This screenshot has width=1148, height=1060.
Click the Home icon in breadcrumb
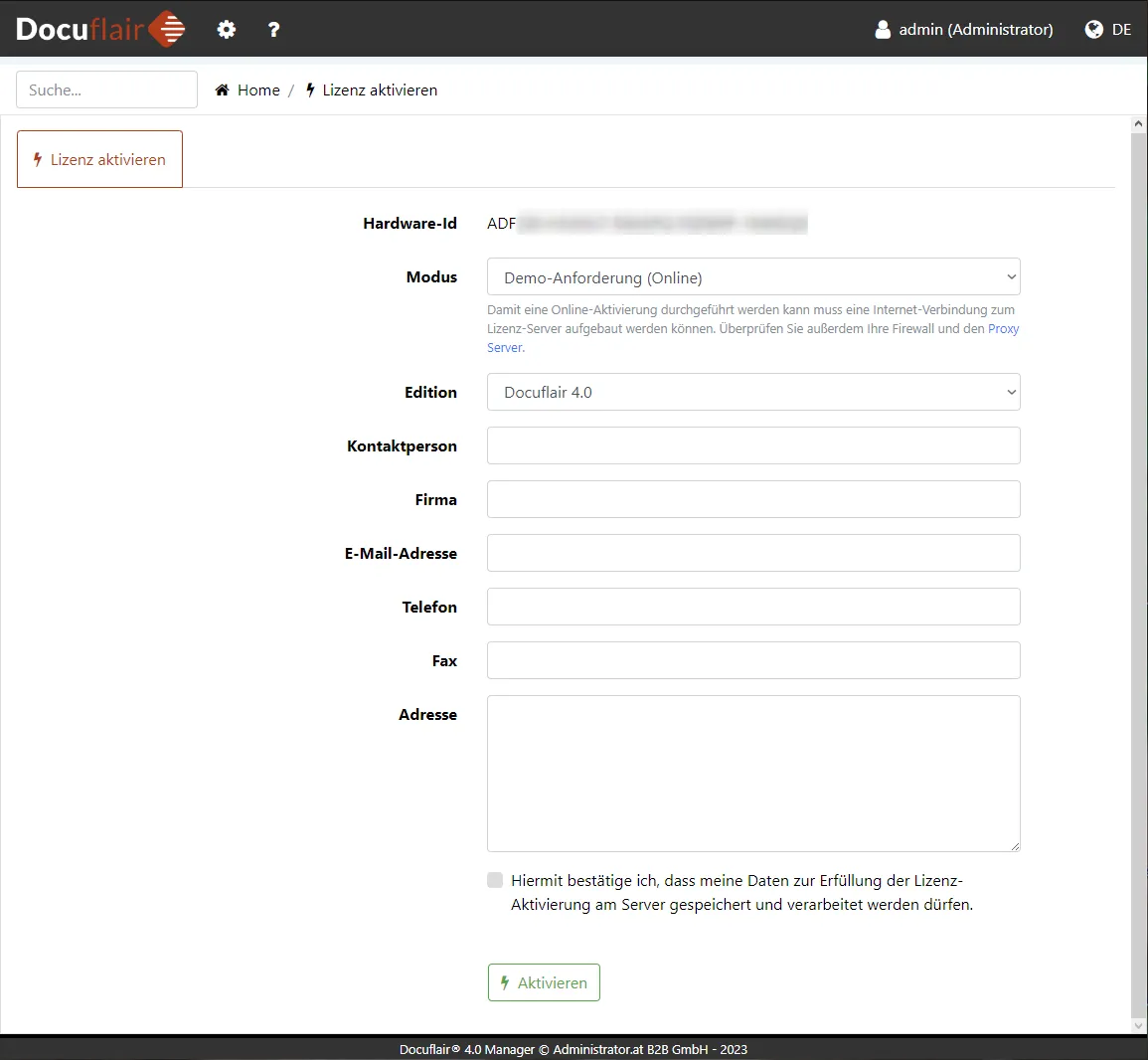pyautogui.click(x=223, y=89)
